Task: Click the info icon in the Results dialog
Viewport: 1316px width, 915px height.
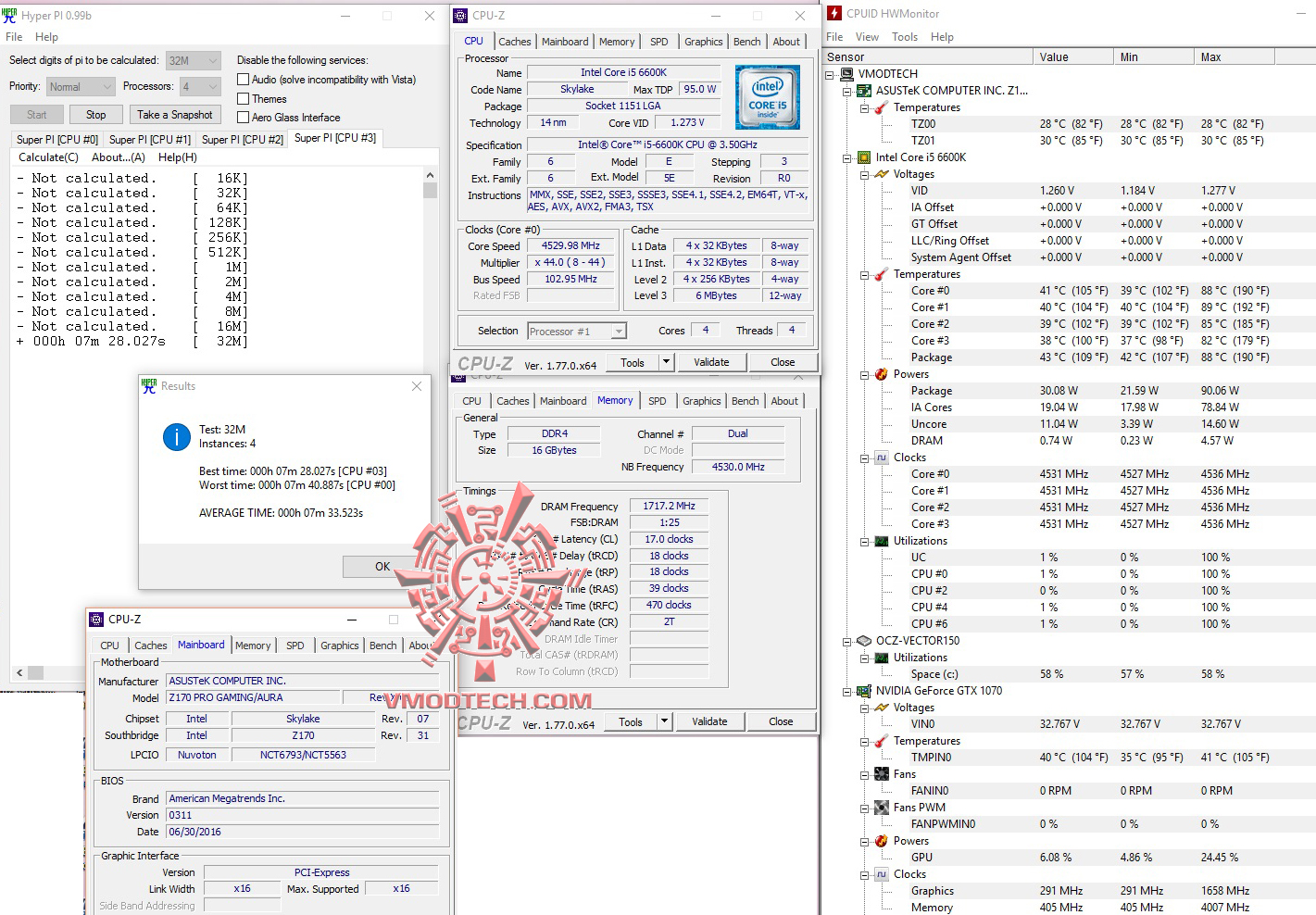Action: [x=176, y=438]
